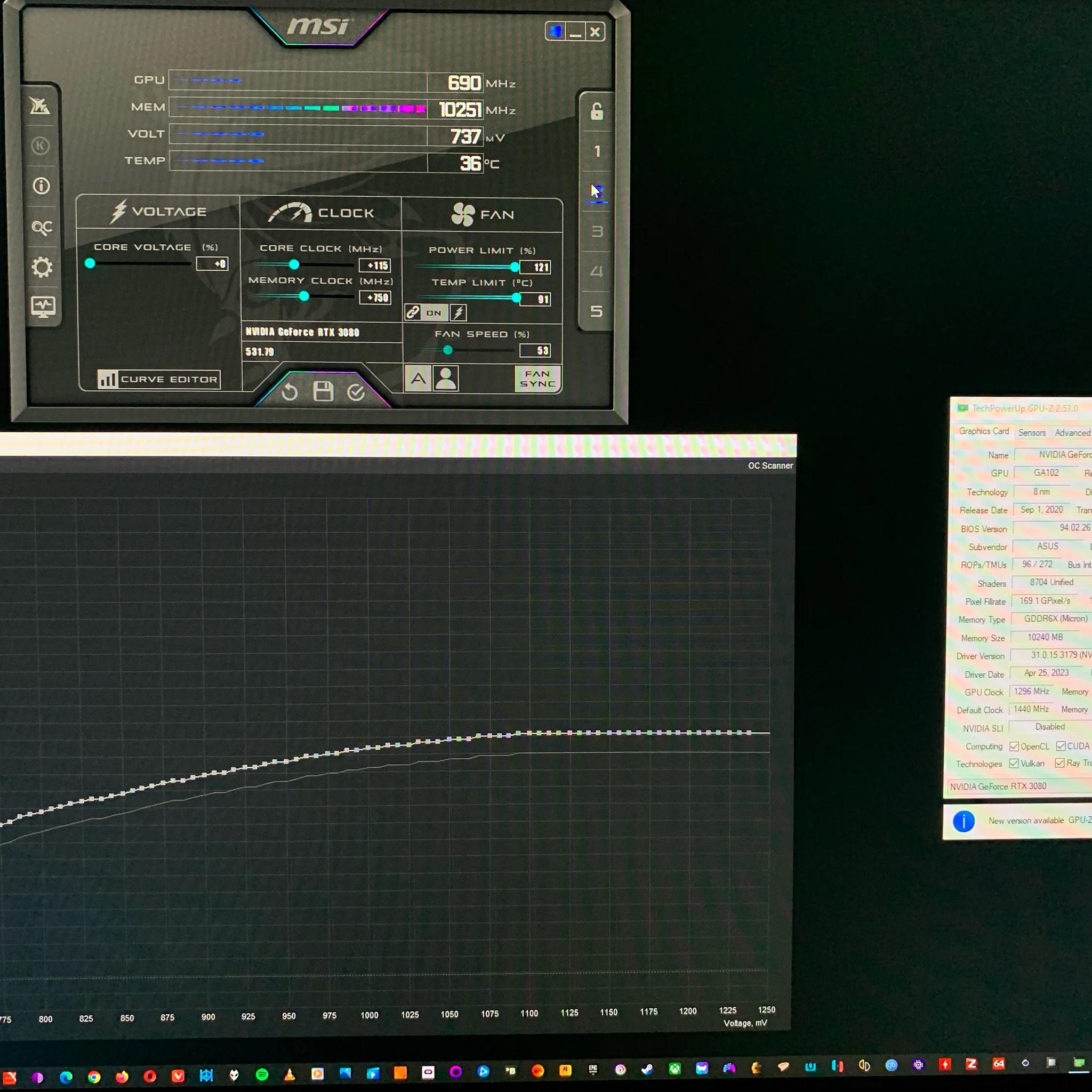
Task: Click the Core Voltage slider handle
Action: click(90, 263)
